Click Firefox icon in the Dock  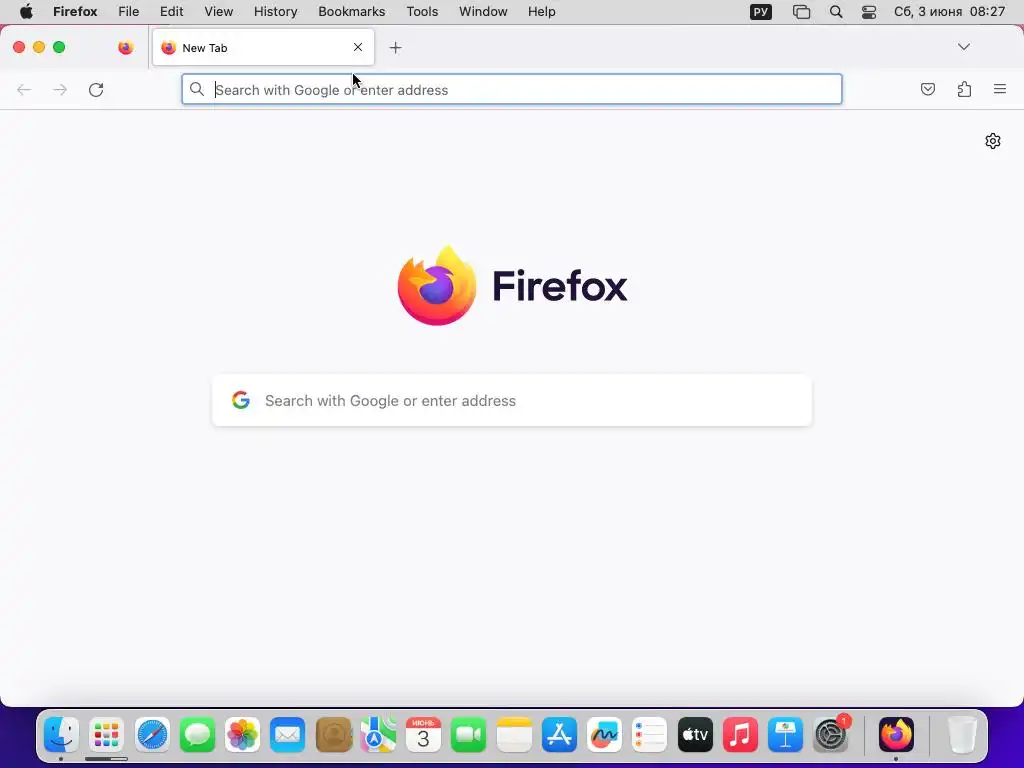click(x=896, y=735)
